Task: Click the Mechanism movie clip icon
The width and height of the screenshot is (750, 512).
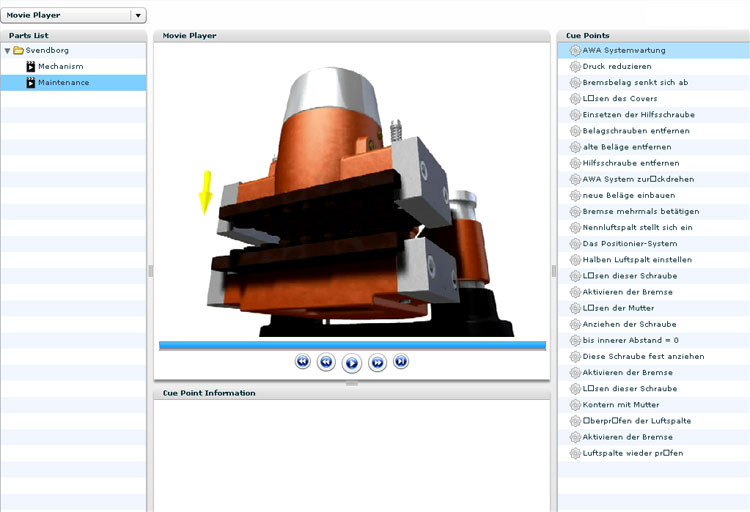Action: (31, 66)
